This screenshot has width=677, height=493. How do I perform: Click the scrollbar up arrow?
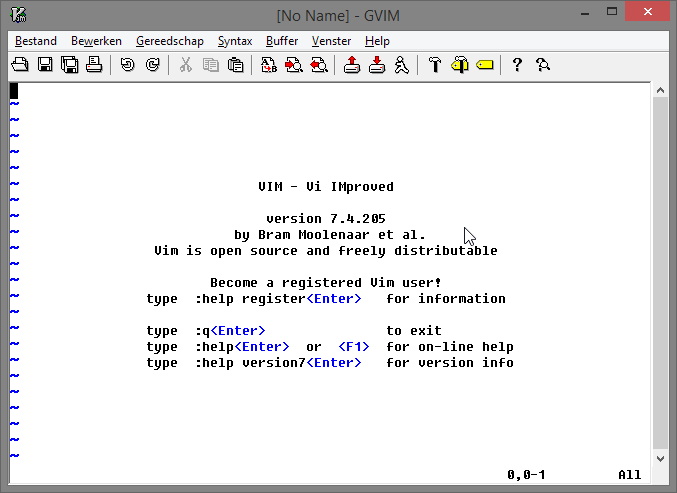pos(660,90)
